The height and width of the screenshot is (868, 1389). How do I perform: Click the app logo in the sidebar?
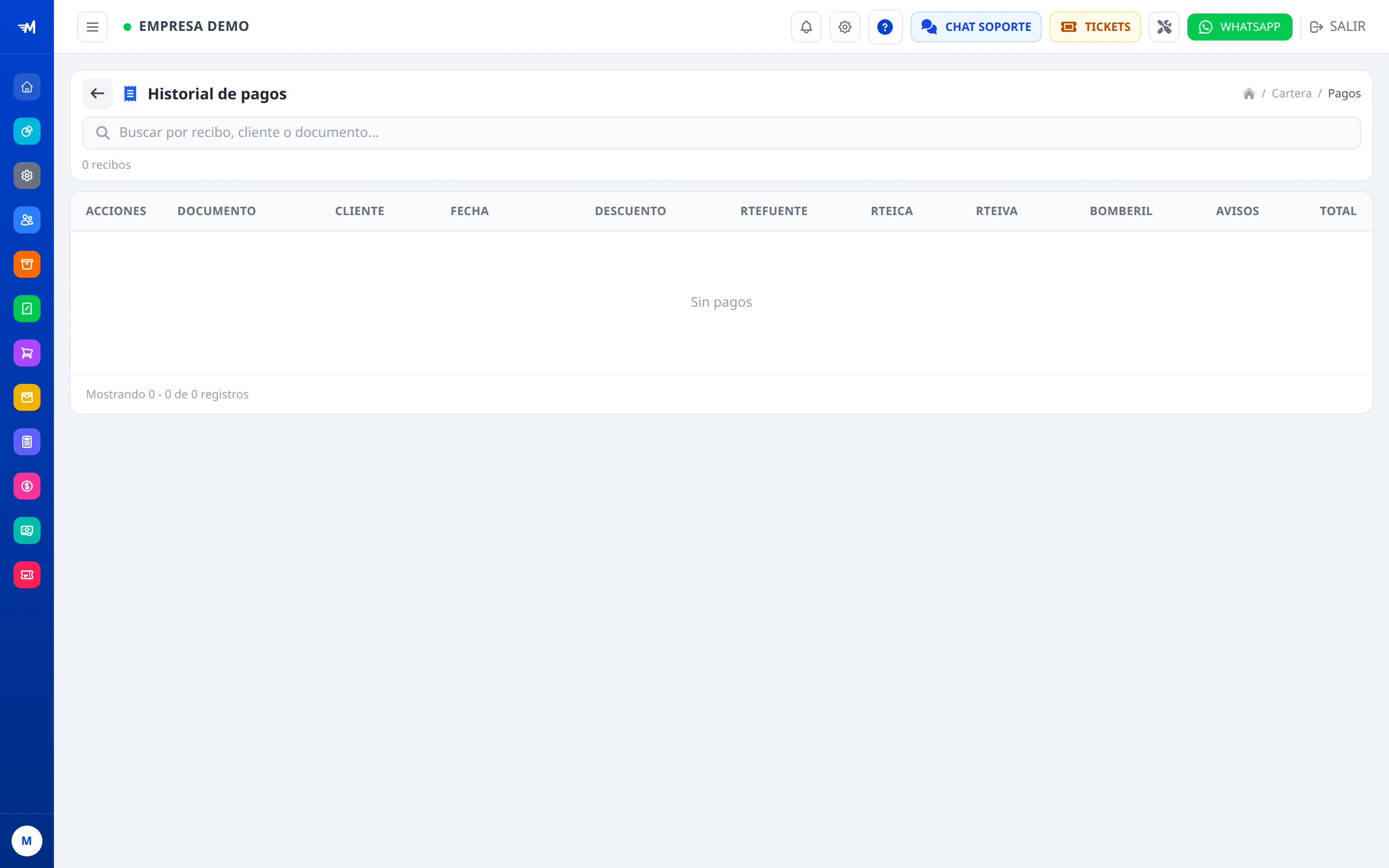[27, 27]
